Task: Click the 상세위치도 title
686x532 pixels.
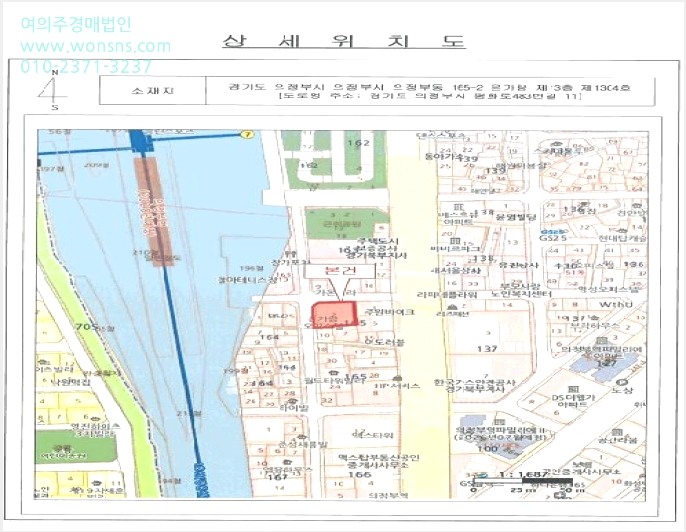Action: tap(344, 41)
